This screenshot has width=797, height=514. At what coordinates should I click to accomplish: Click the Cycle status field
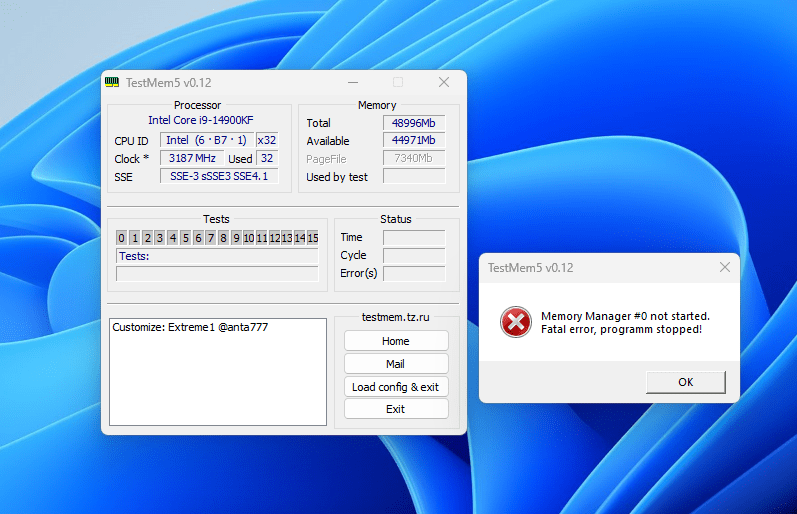click(x=414, y=255)
